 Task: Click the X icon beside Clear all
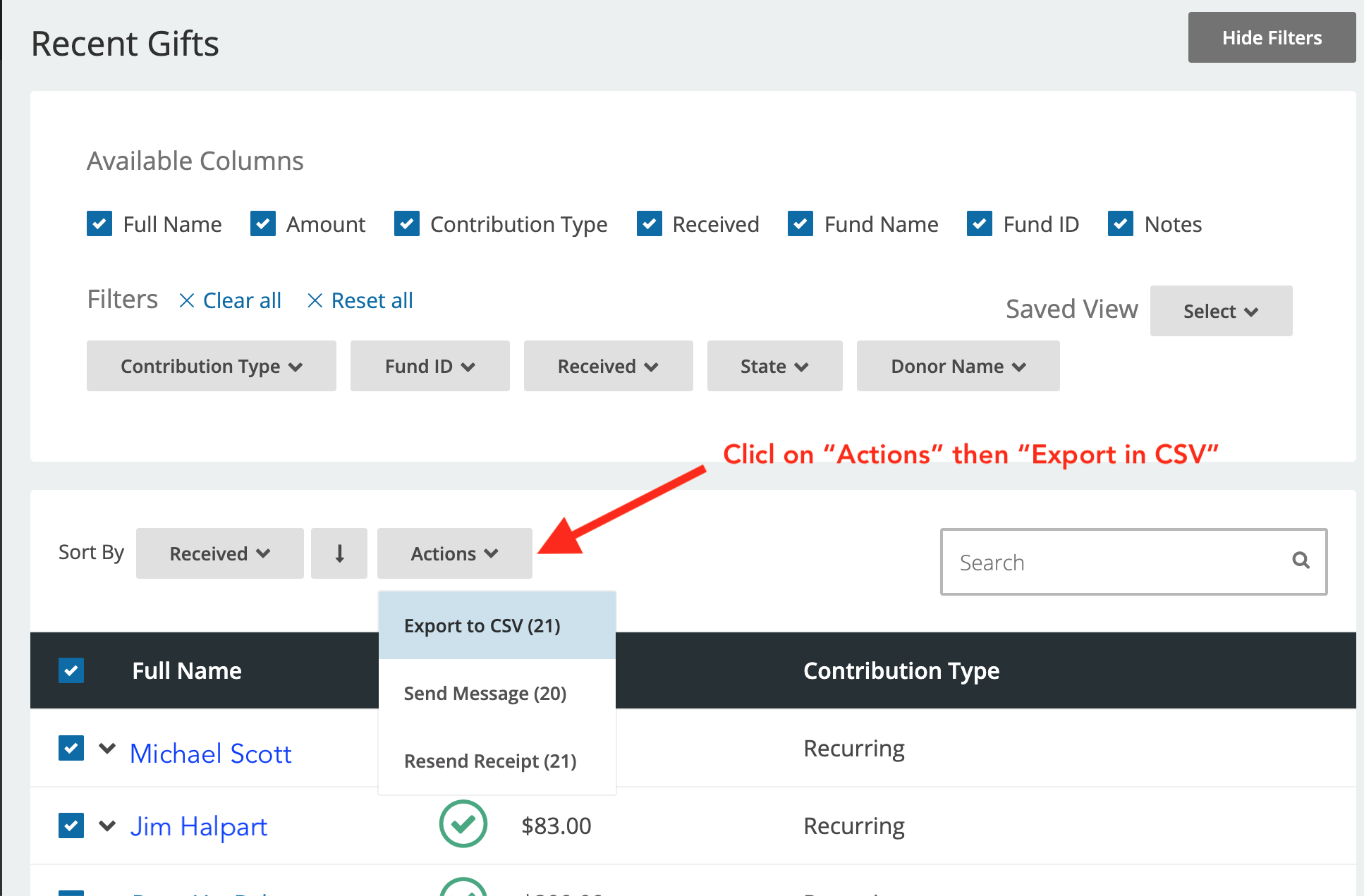pyautogui.click(x=187, y=301)
